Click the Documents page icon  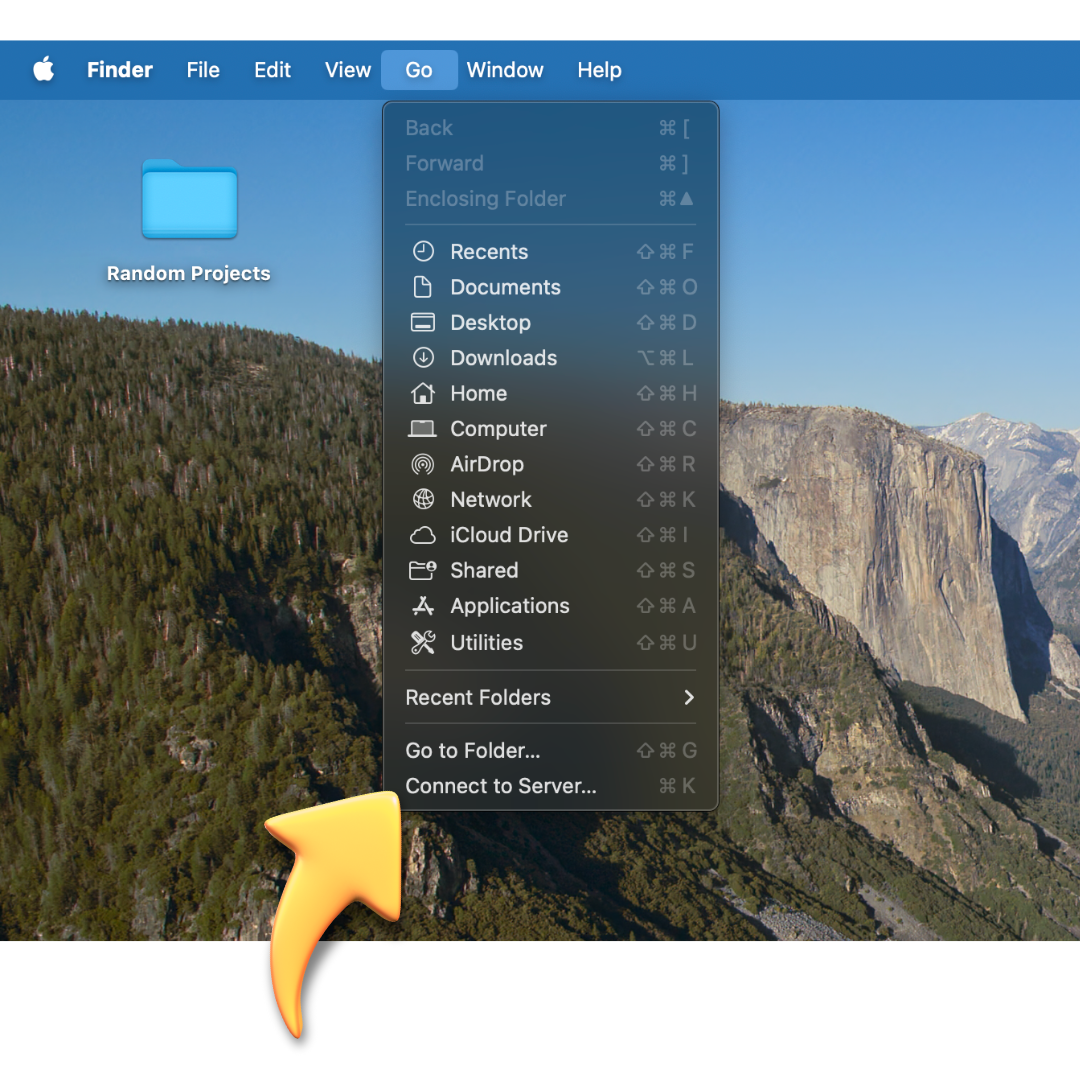422,287
